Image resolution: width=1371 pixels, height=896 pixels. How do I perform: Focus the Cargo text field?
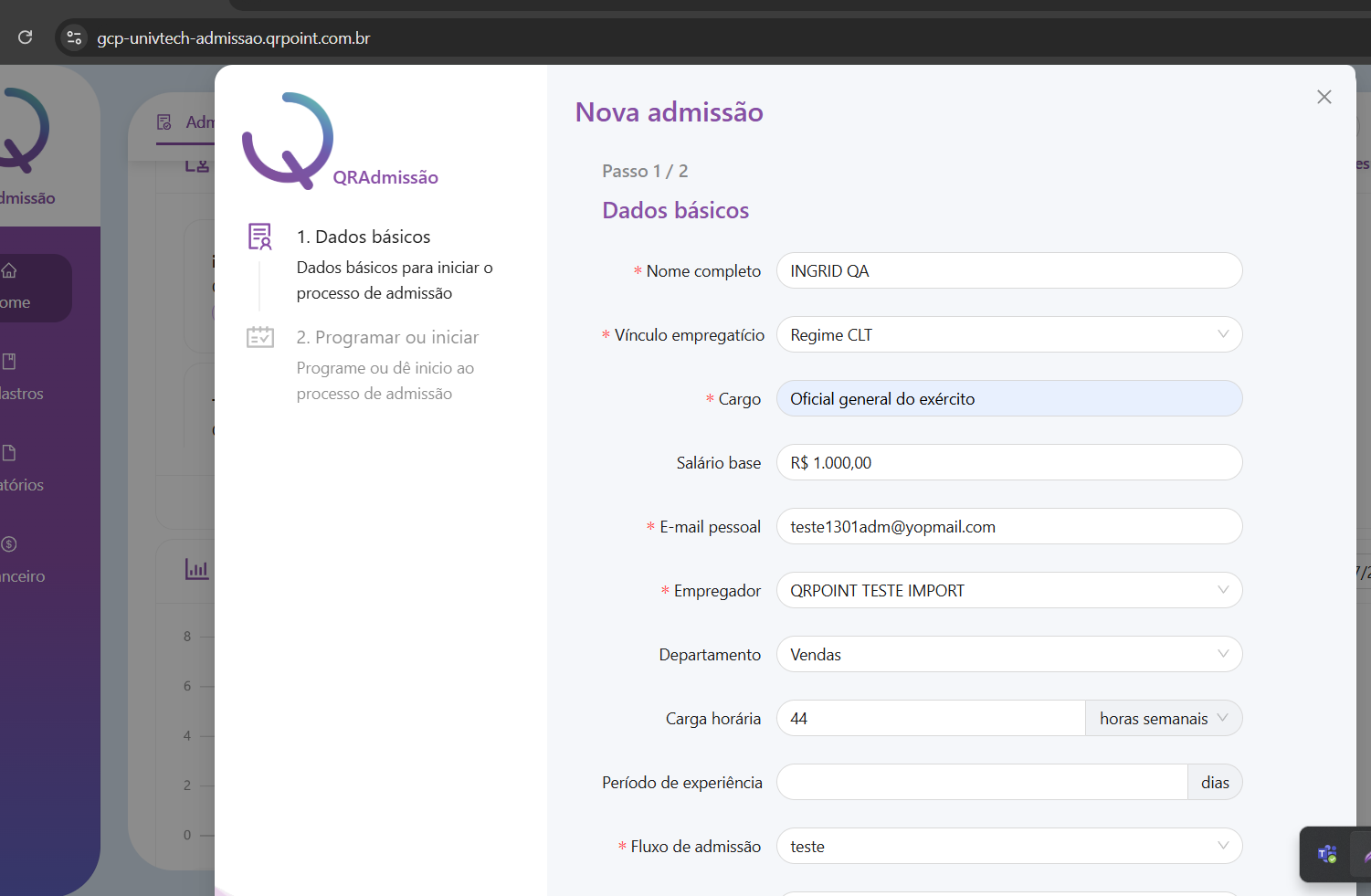point(1008,399)
